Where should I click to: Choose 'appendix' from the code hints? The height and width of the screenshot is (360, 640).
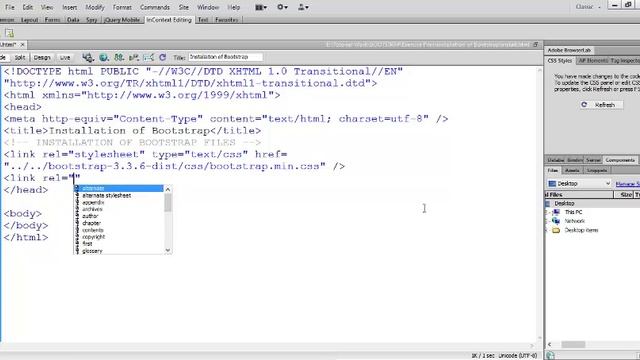click(x=119, y=202)
